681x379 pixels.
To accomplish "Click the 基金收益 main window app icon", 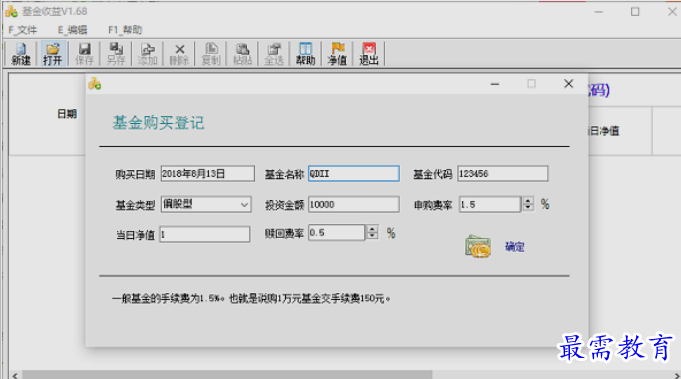I will point(11,11).
